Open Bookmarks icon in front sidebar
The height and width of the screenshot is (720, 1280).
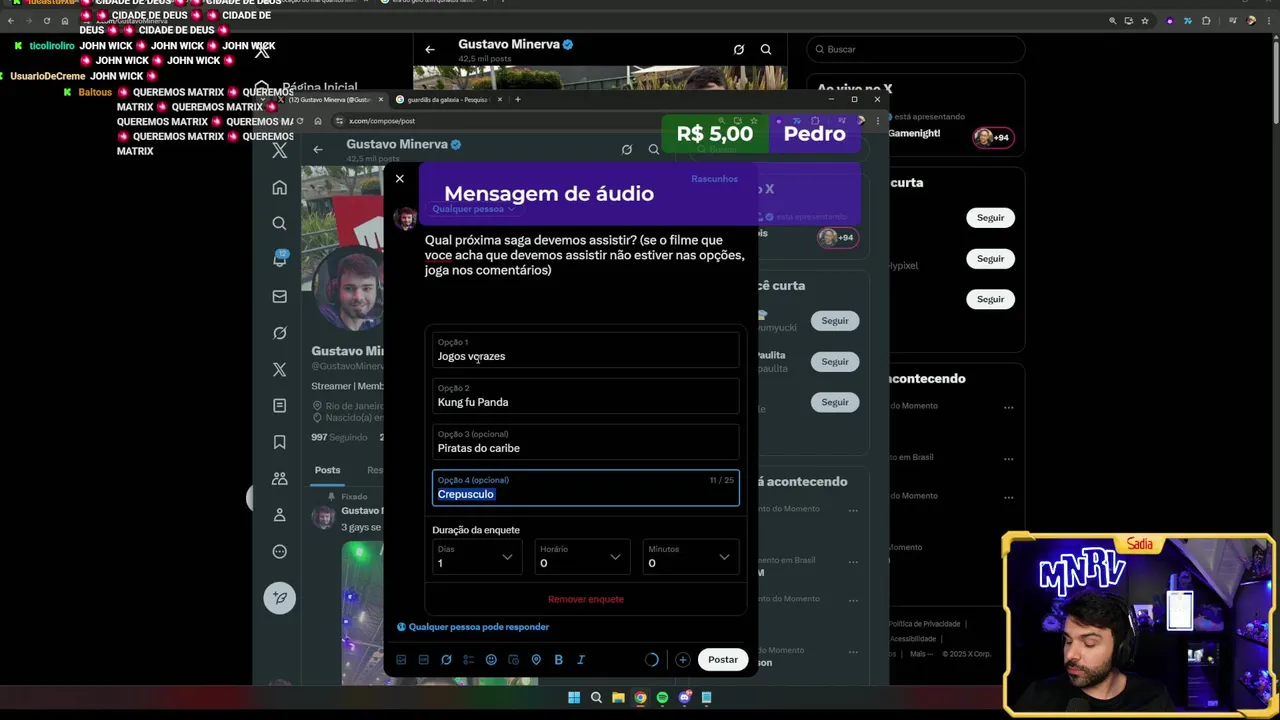tap(280, 442)
